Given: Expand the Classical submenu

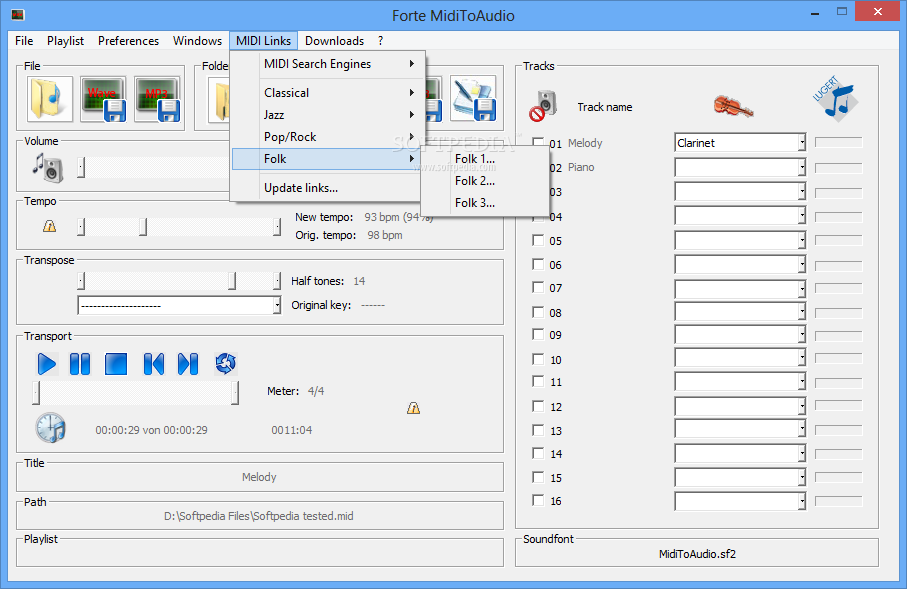Looking at the screenshot, I should click(328, 93).
